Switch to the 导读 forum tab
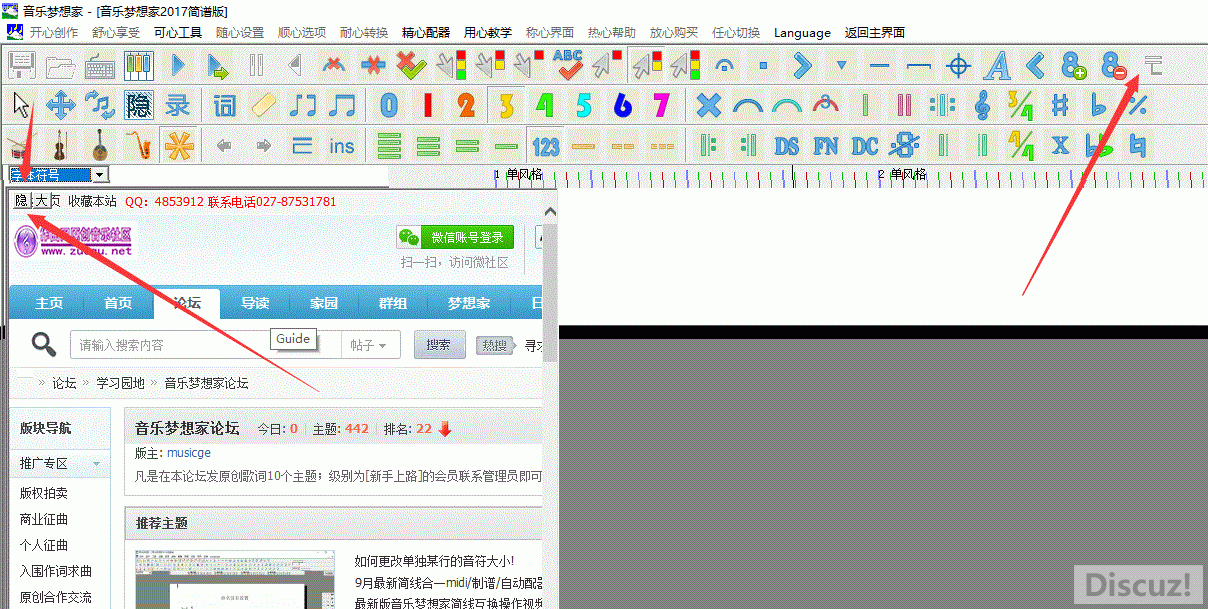Screen dimensions: 1208x609 point(254,303)
